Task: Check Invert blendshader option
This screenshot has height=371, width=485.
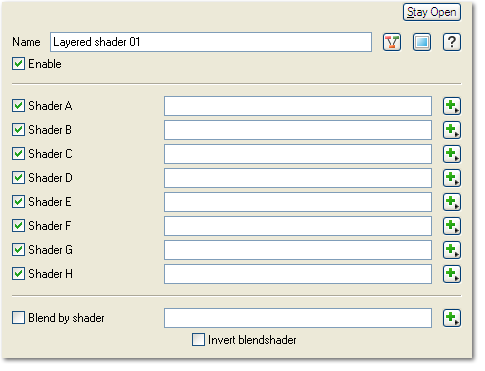Action: point(198,340)
